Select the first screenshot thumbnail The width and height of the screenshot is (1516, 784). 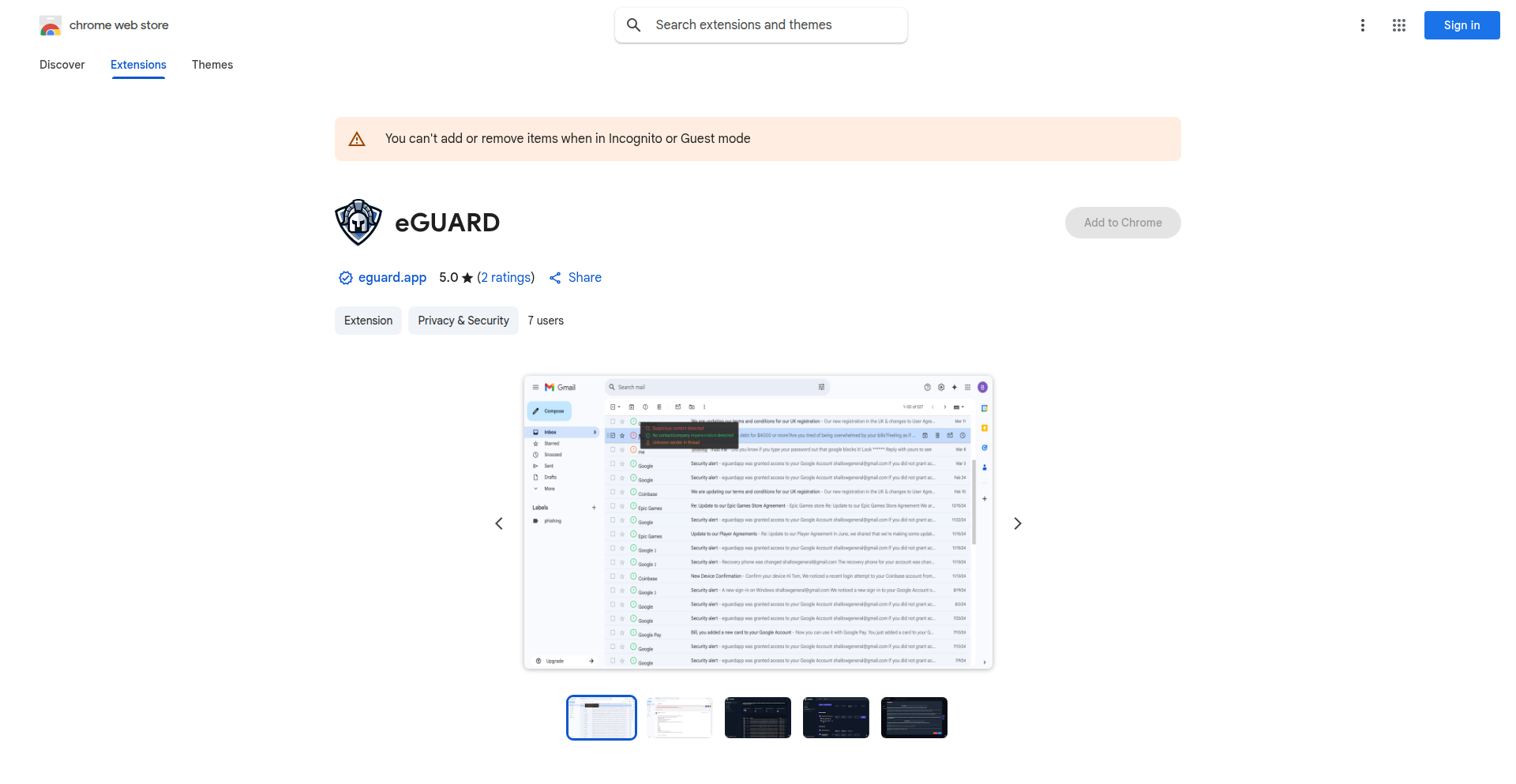[x=602, y=718]
